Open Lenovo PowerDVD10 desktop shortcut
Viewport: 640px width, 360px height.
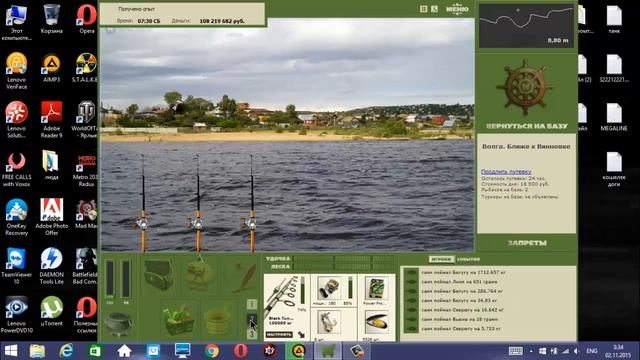pos(16,315)
